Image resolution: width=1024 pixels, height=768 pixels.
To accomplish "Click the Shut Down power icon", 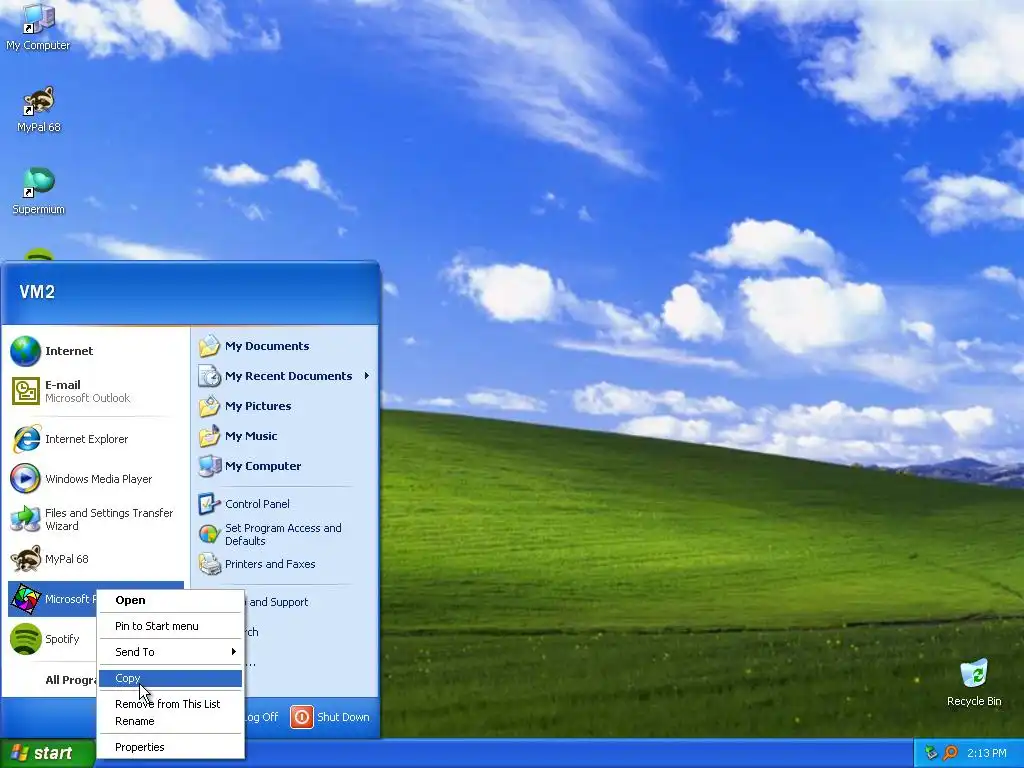I will coord(302,717).
